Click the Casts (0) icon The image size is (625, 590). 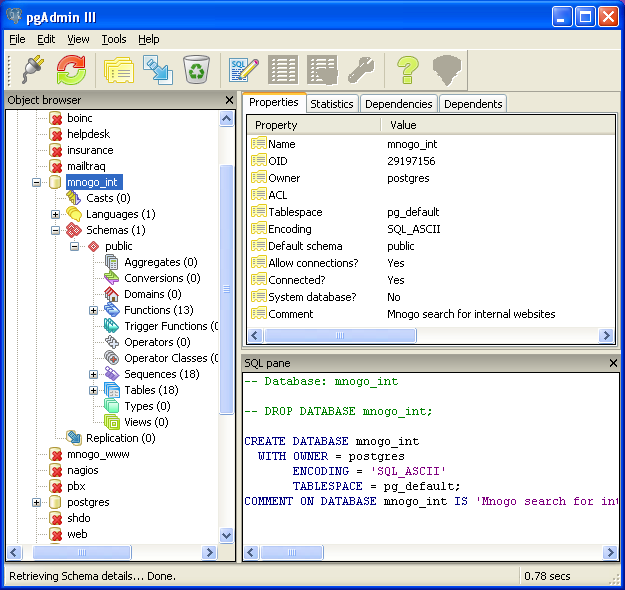click(x=73, y=198)
